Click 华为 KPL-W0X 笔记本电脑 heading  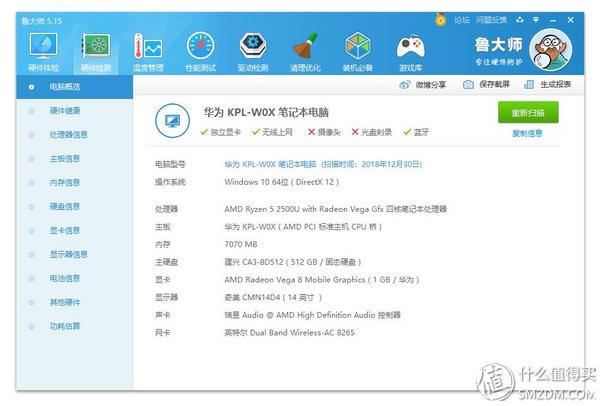(266, 112)
